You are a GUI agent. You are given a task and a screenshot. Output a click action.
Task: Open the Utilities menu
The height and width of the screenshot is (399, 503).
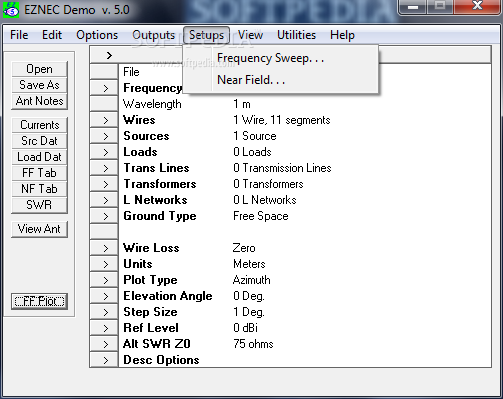point(296,35)
